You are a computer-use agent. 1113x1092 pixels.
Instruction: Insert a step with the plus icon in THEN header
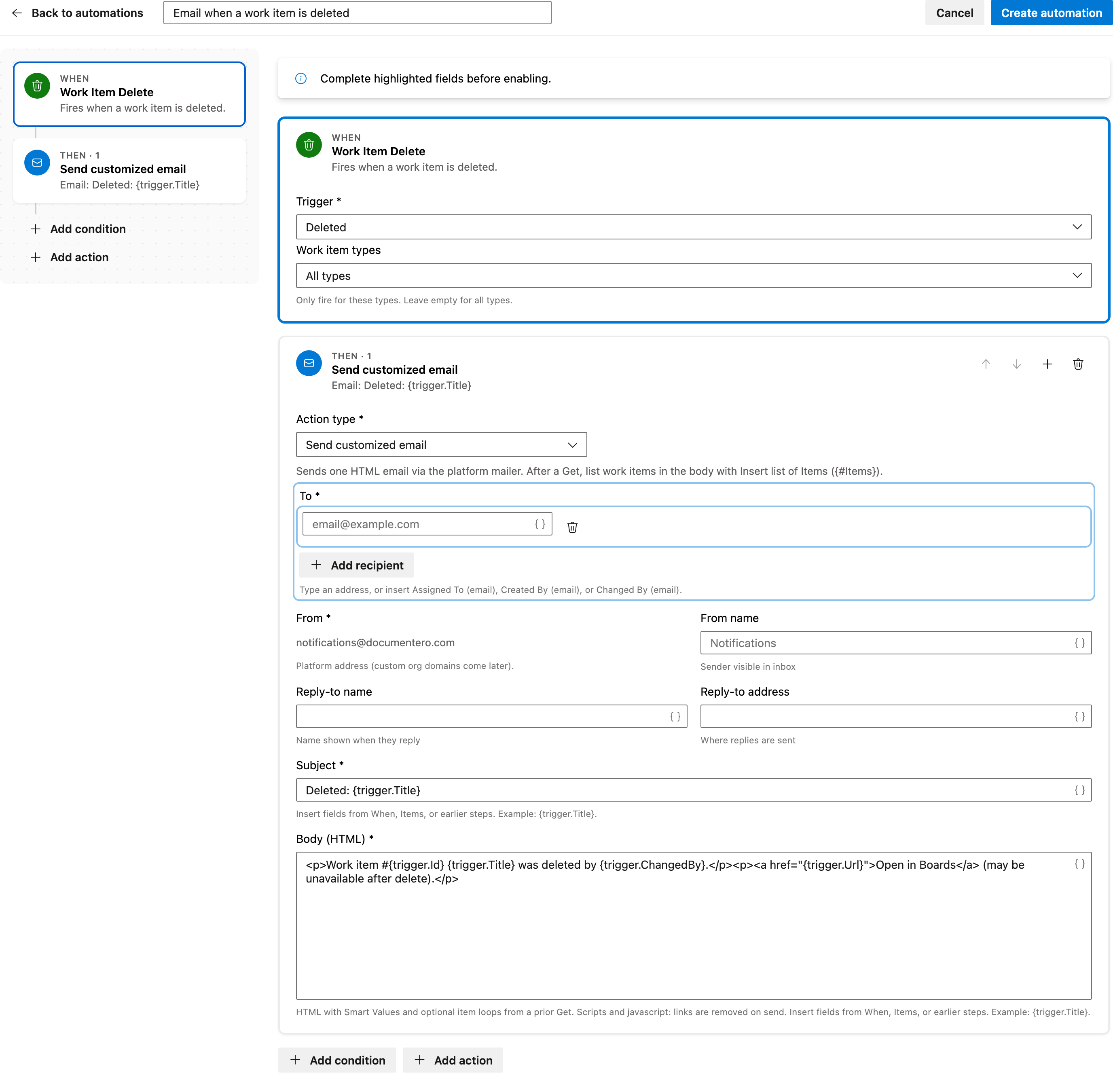tap(1047, 364)
